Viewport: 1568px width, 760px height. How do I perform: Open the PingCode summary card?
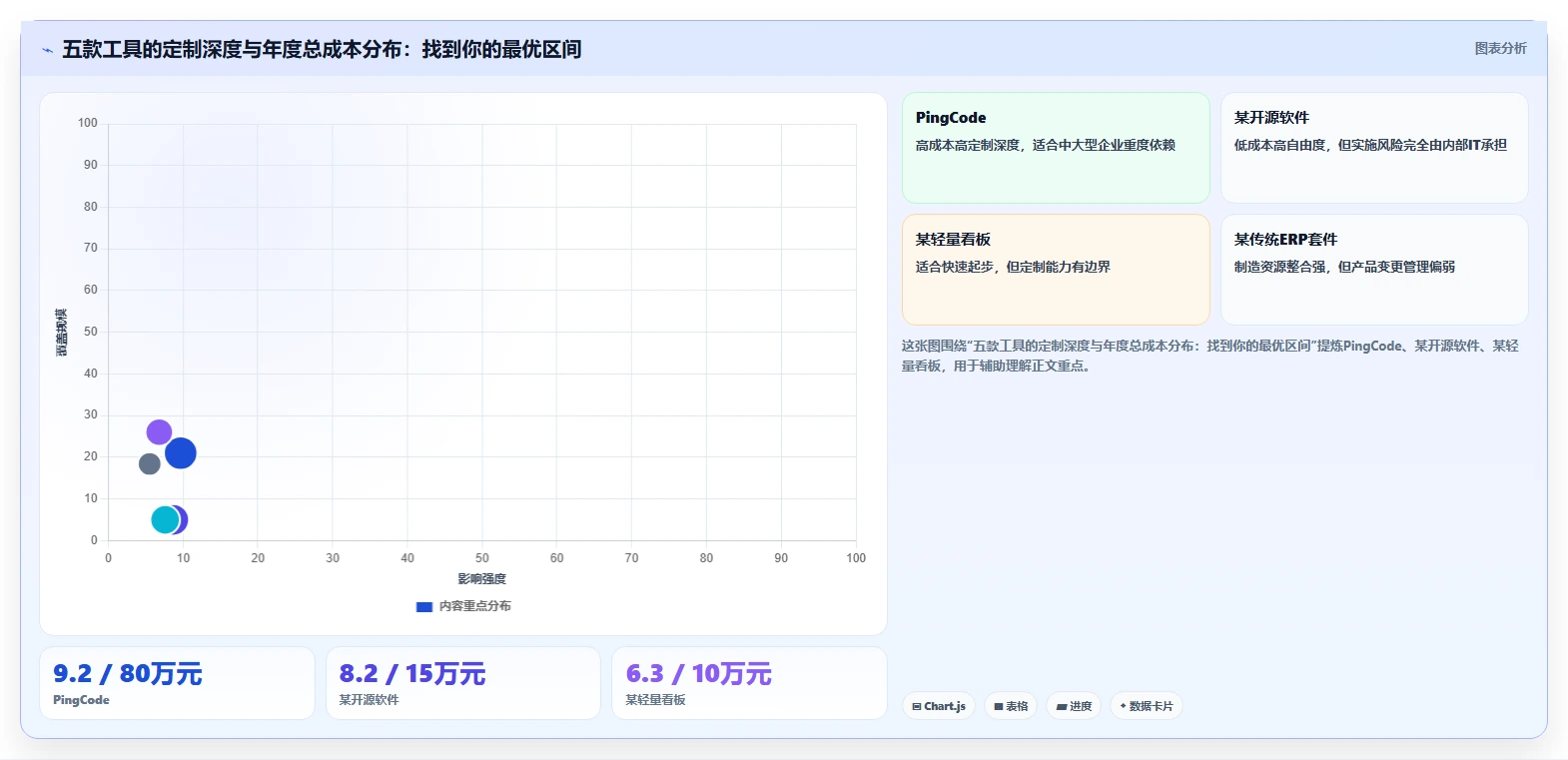click(x=1056, y=148)
